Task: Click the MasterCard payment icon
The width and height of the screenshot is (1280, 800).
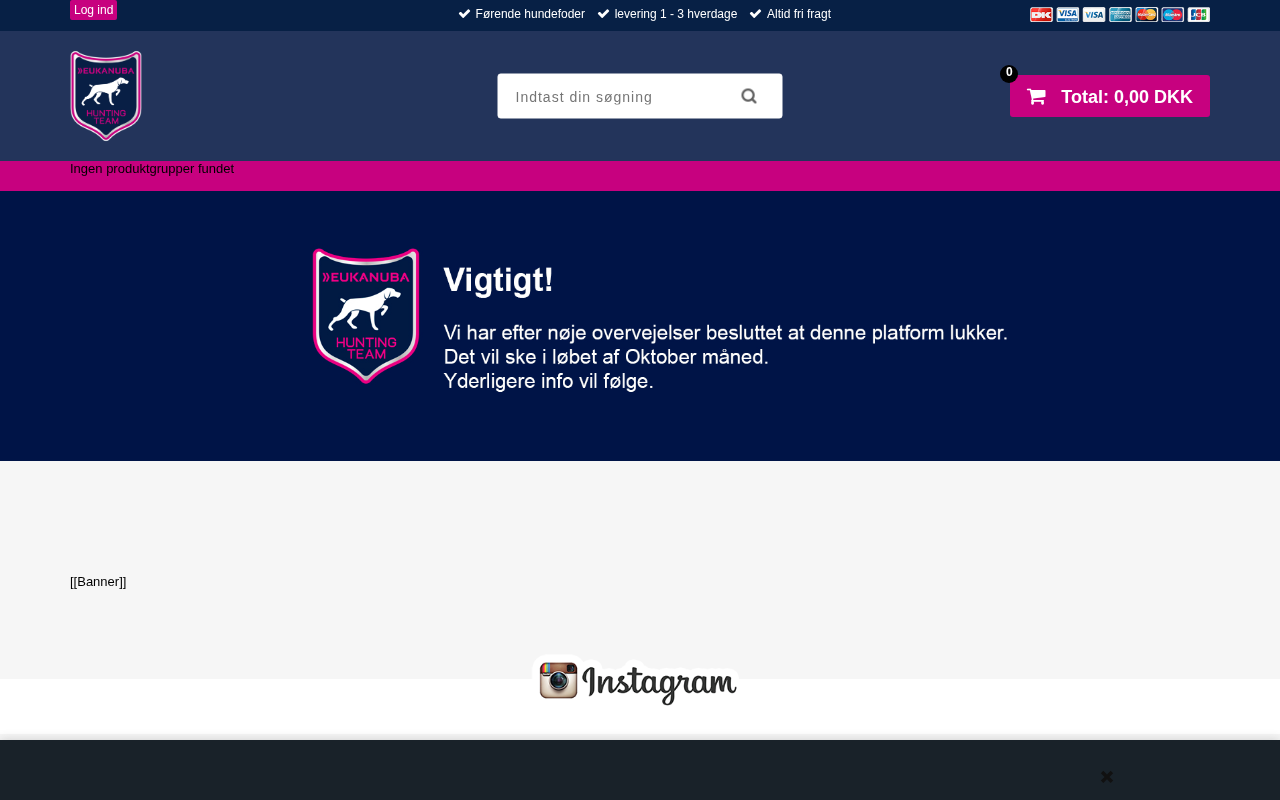Action: coord(1147,14)
